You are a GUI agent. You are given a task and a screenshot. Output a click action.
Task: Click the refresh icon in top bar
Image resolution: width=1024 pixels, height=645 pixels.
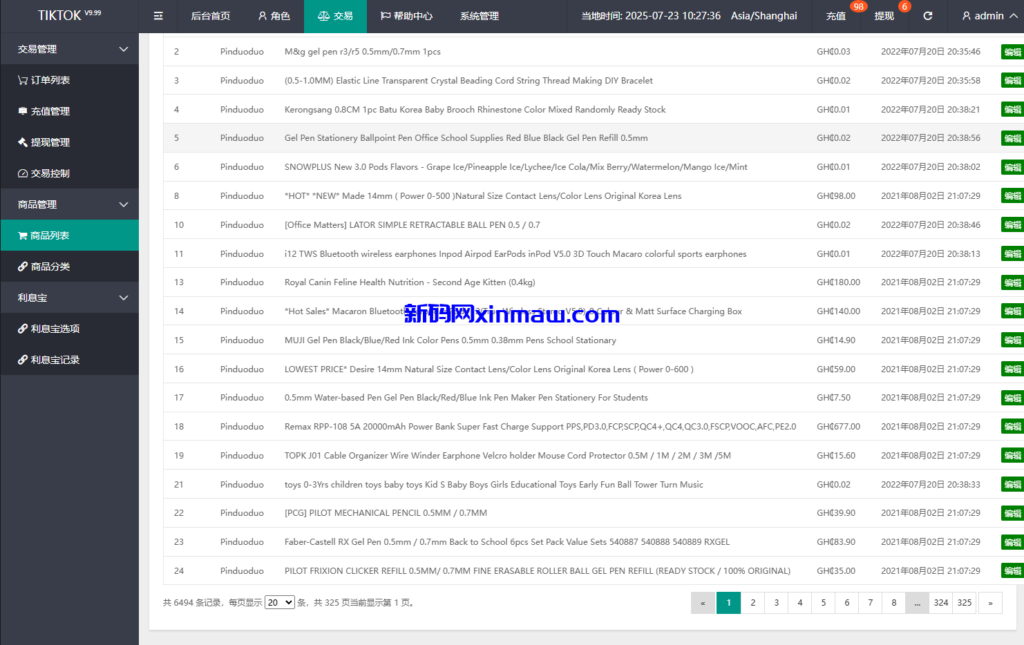pos(927,16)
